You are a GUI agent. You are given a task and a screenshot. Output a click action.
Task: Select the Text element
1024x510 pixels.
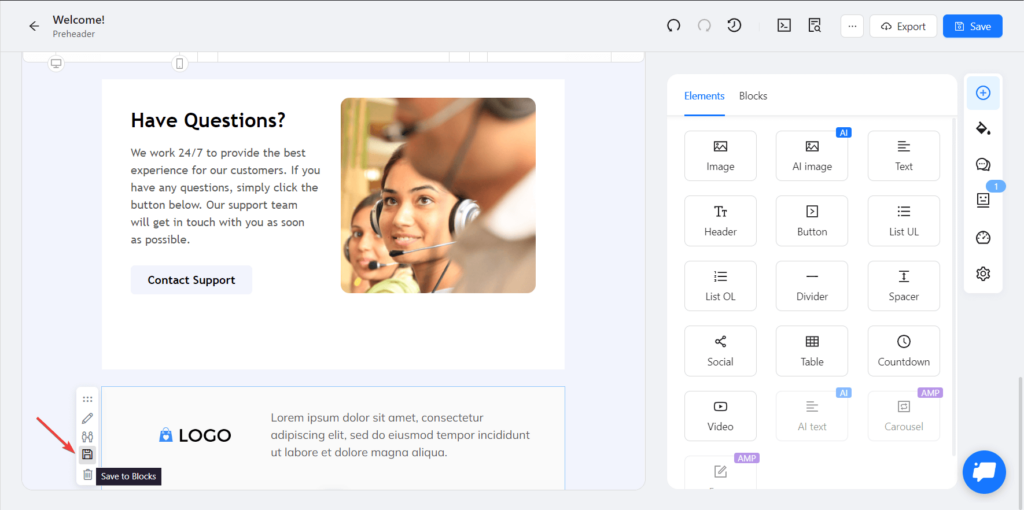pos(904,155)
